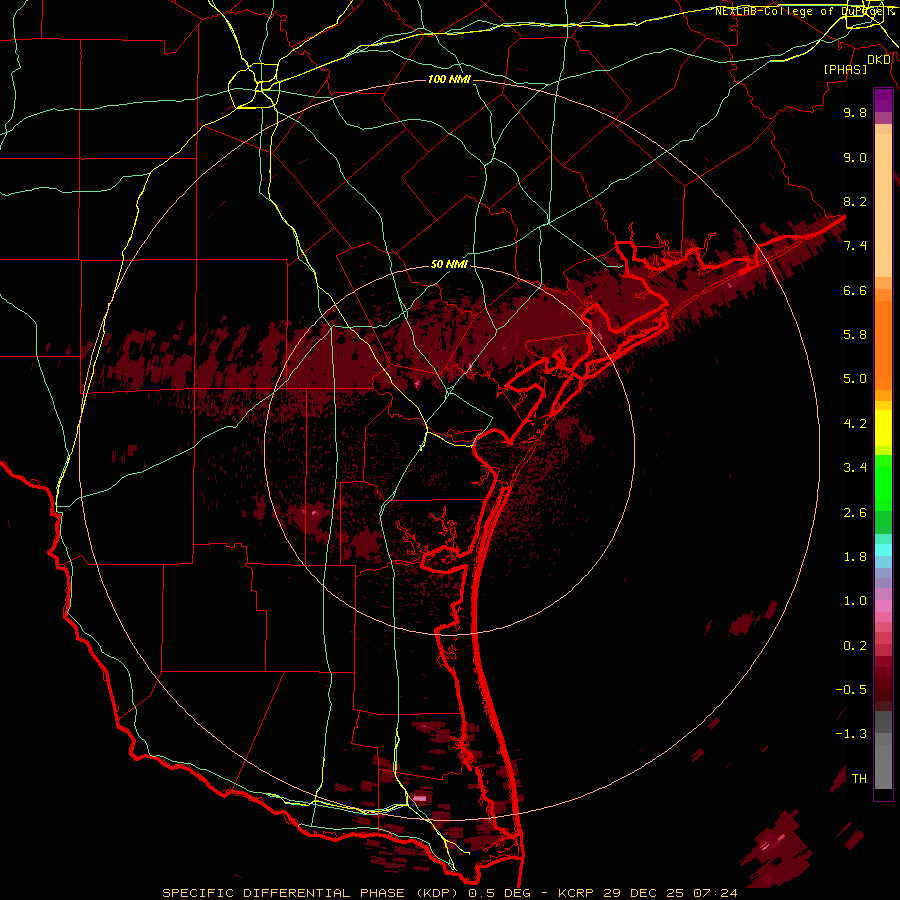
Task: Click the "50 NMI" range ring label
Action: point(449,264)
